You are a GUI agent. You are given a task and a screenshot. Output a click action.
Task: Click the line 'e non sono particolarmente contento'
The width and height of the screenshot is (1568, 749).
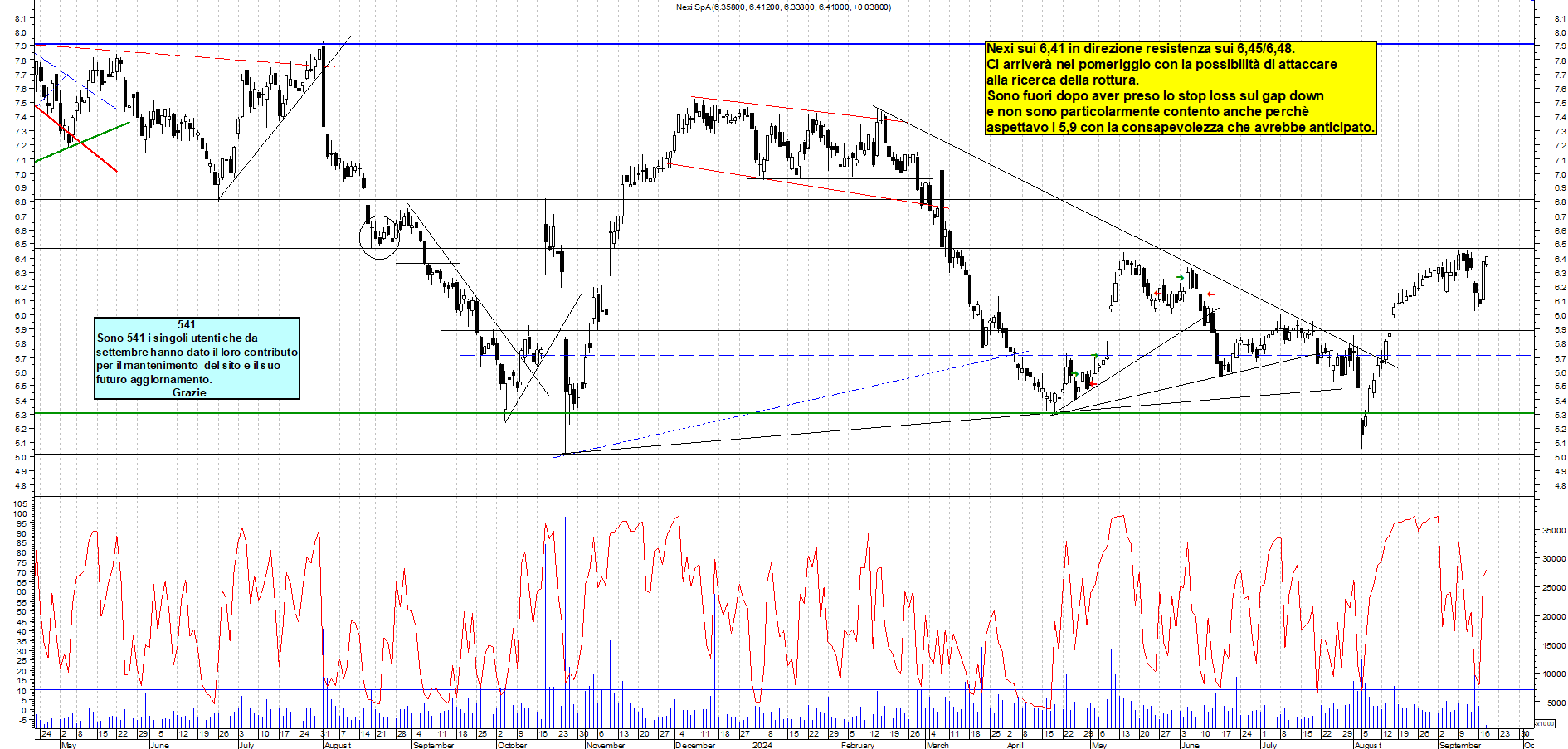[1147, 112]
